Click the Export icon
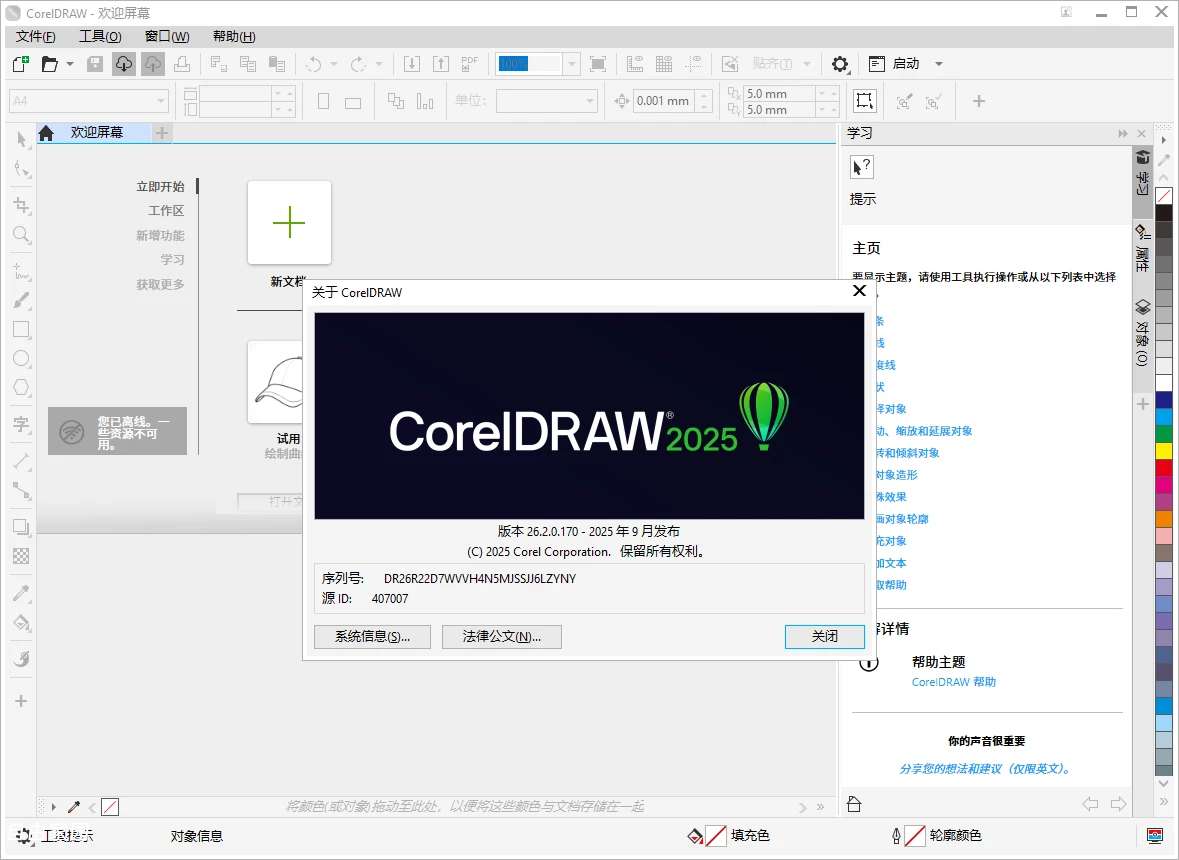The image size is (1179, 860). click(441, 64)
